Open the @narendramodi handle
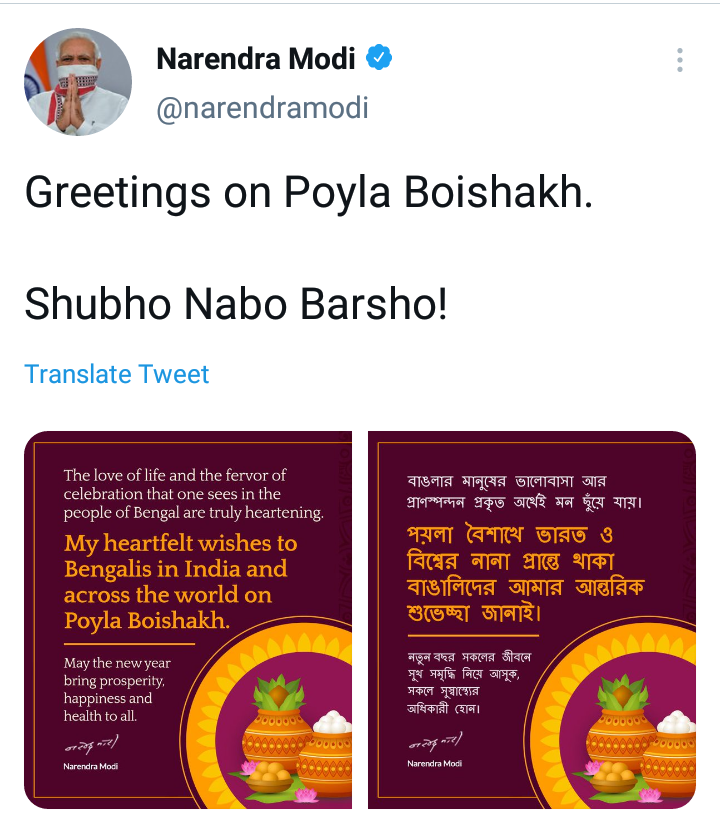The image size is (720, 828). [262, 108]
